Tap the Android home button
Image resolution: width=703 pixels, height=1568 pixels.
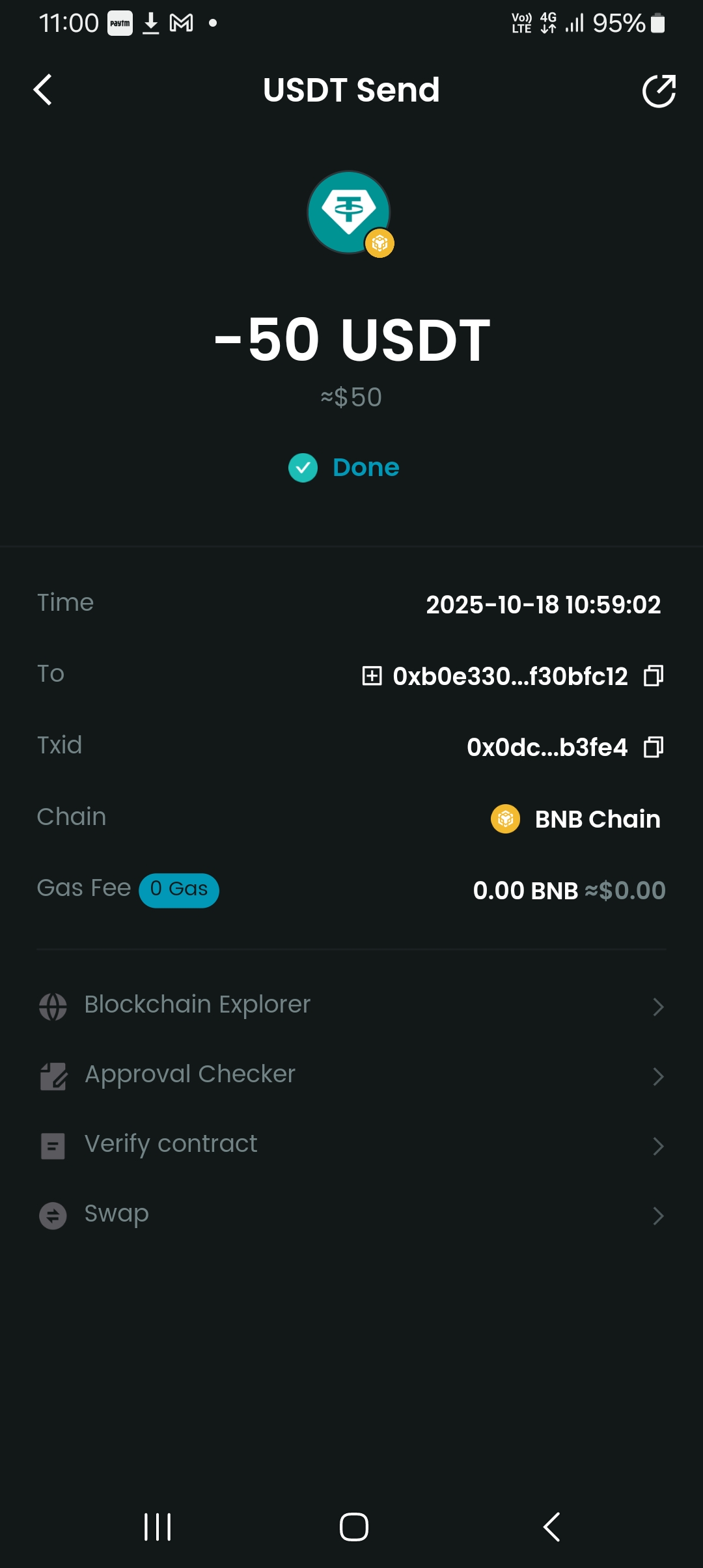pos(353,1527)
